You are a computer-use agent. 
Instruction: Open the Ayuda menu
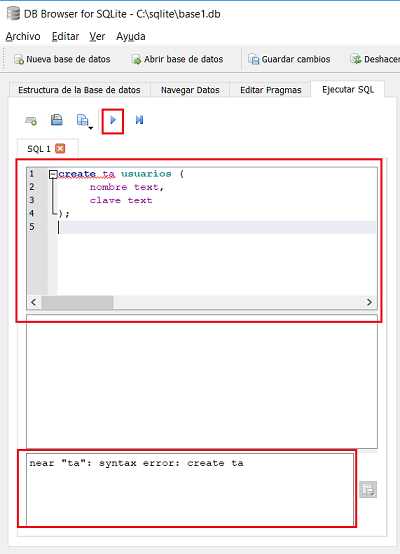131,36
